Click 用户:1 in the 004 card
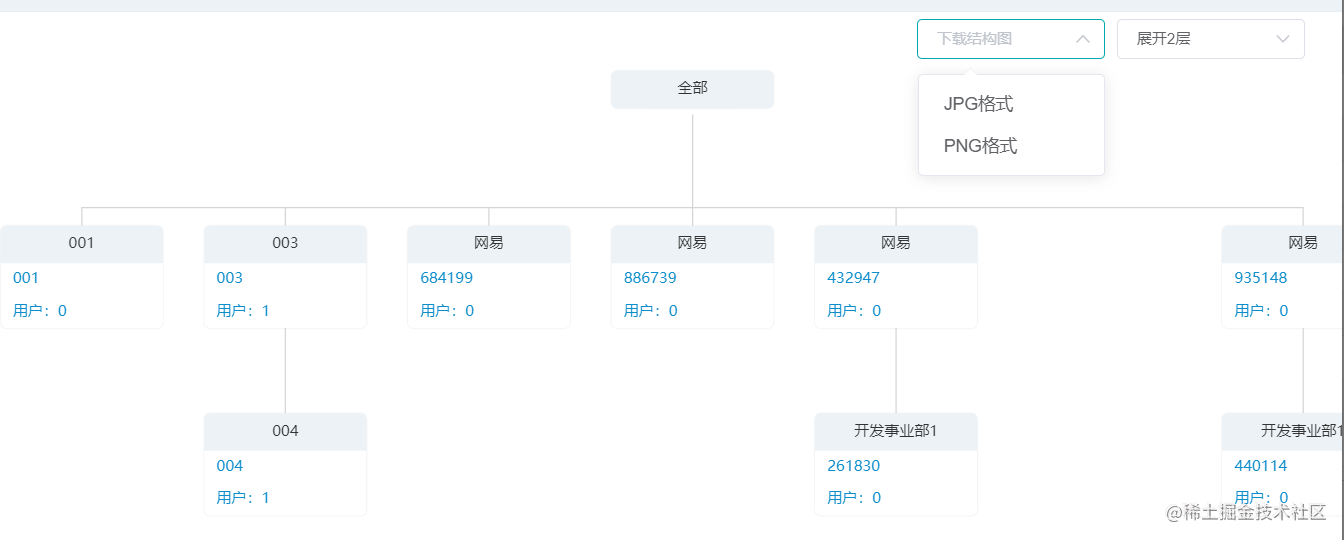Image resolution: width=1344 pixels, height=540 pixels. pos(243,498)
